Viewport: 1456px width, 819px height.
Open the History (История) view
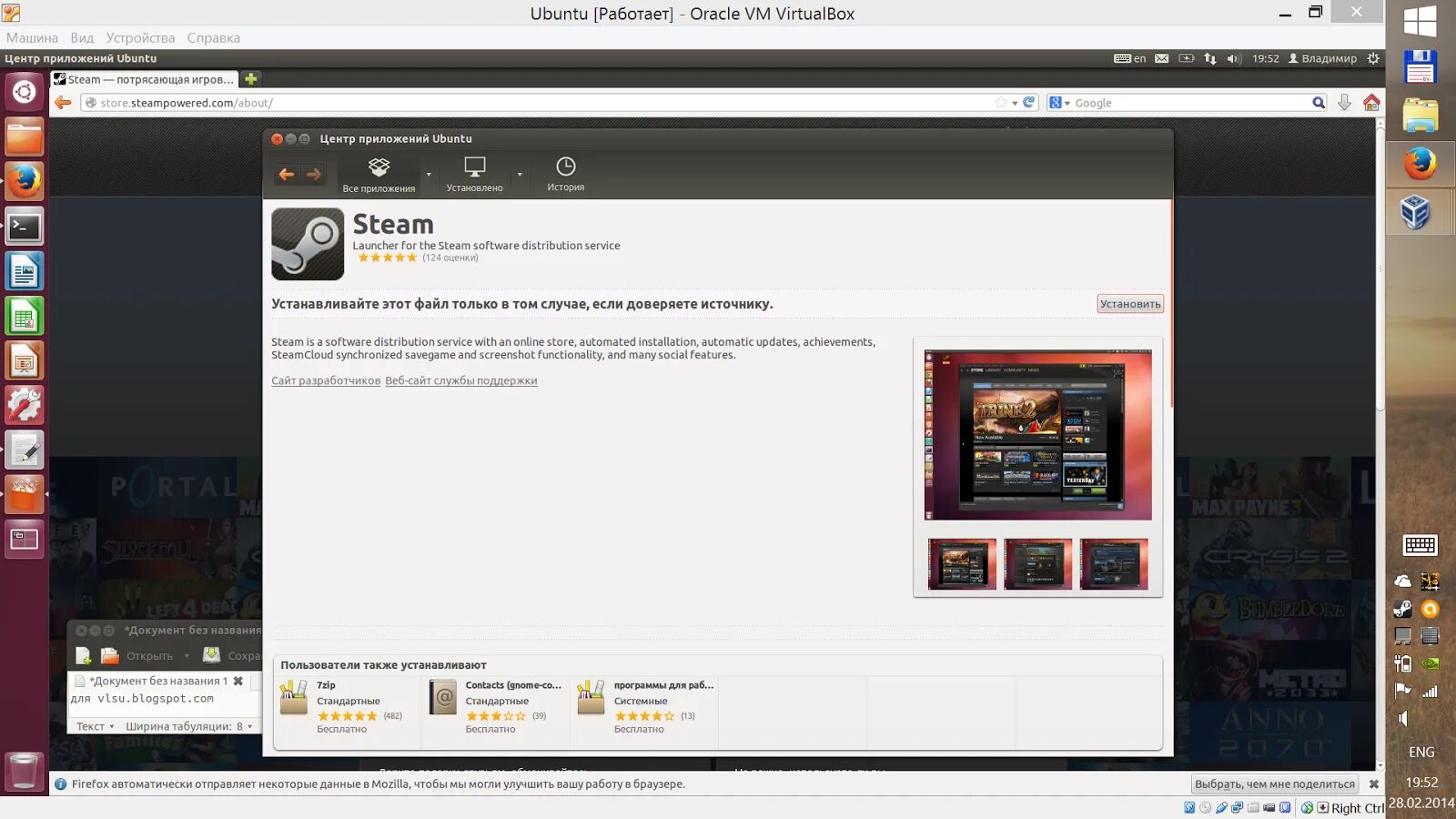coord(566,175)
